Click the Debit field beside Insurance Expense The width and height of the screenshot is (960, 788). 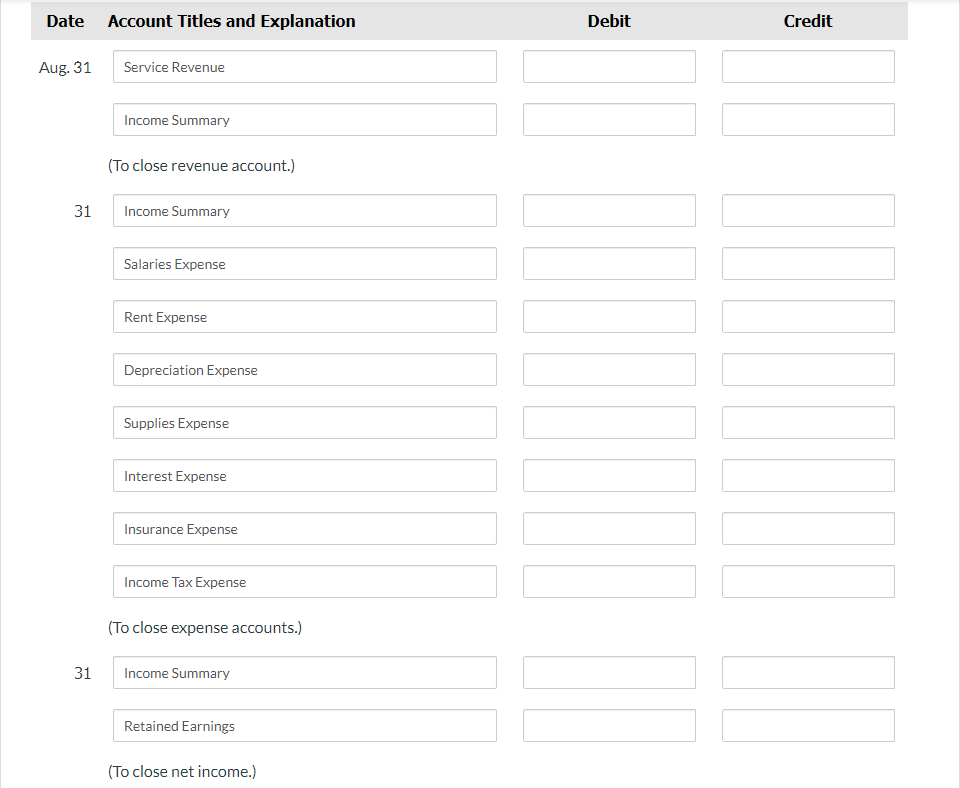(608, 528)
